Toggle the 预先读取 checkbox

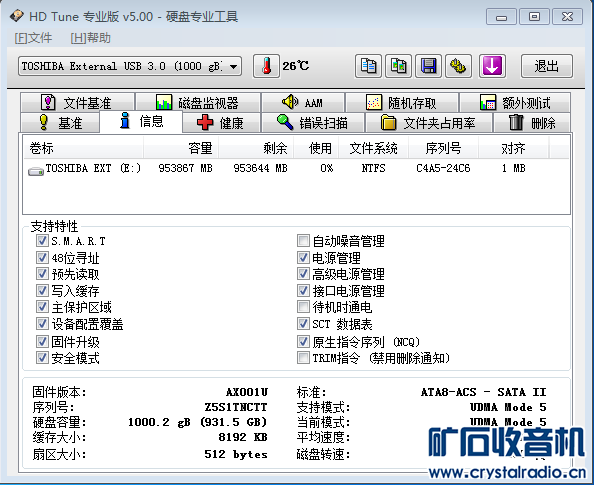[42, 274]
